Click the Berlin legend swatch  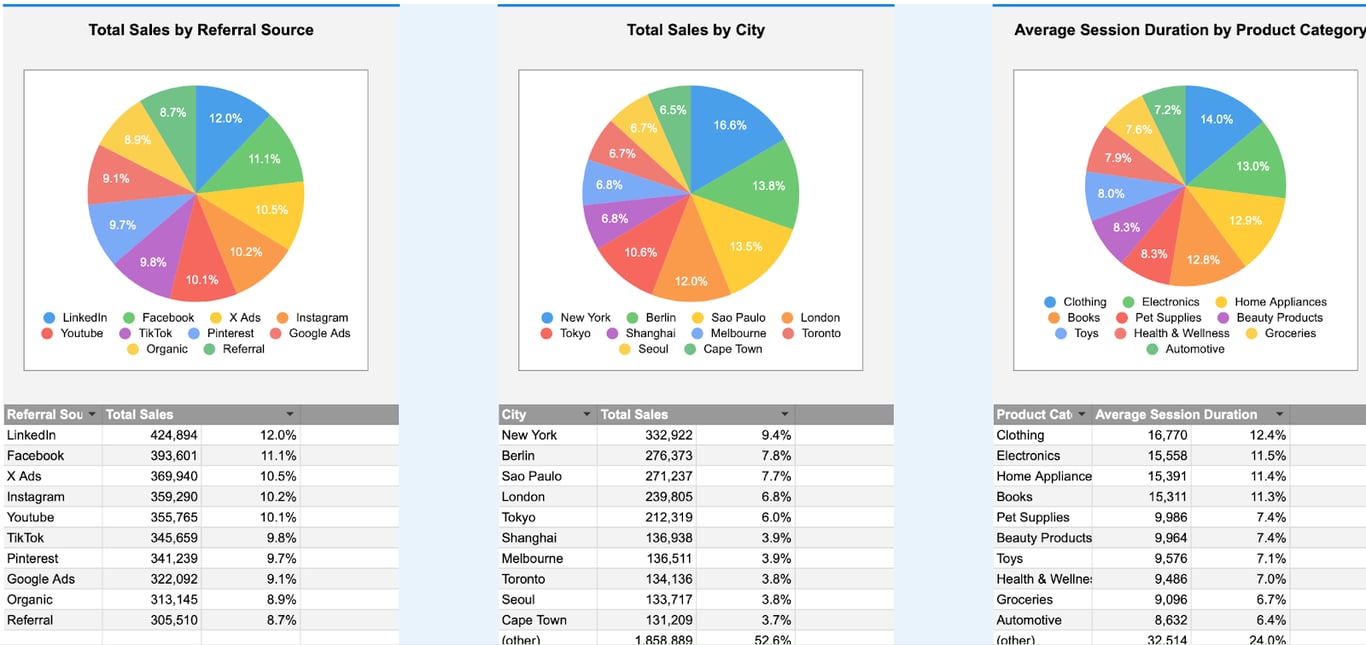click(x=633, y=318)
